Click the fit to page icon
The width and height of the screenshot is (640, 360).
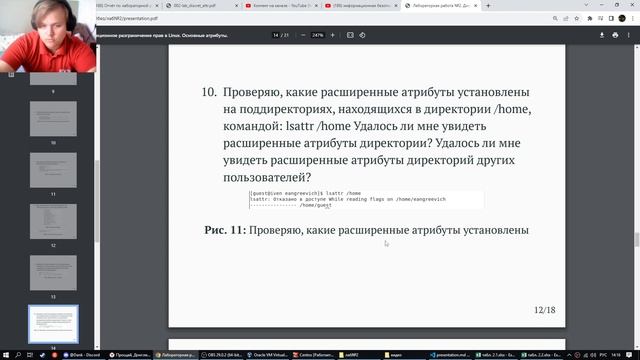(350, 36)
